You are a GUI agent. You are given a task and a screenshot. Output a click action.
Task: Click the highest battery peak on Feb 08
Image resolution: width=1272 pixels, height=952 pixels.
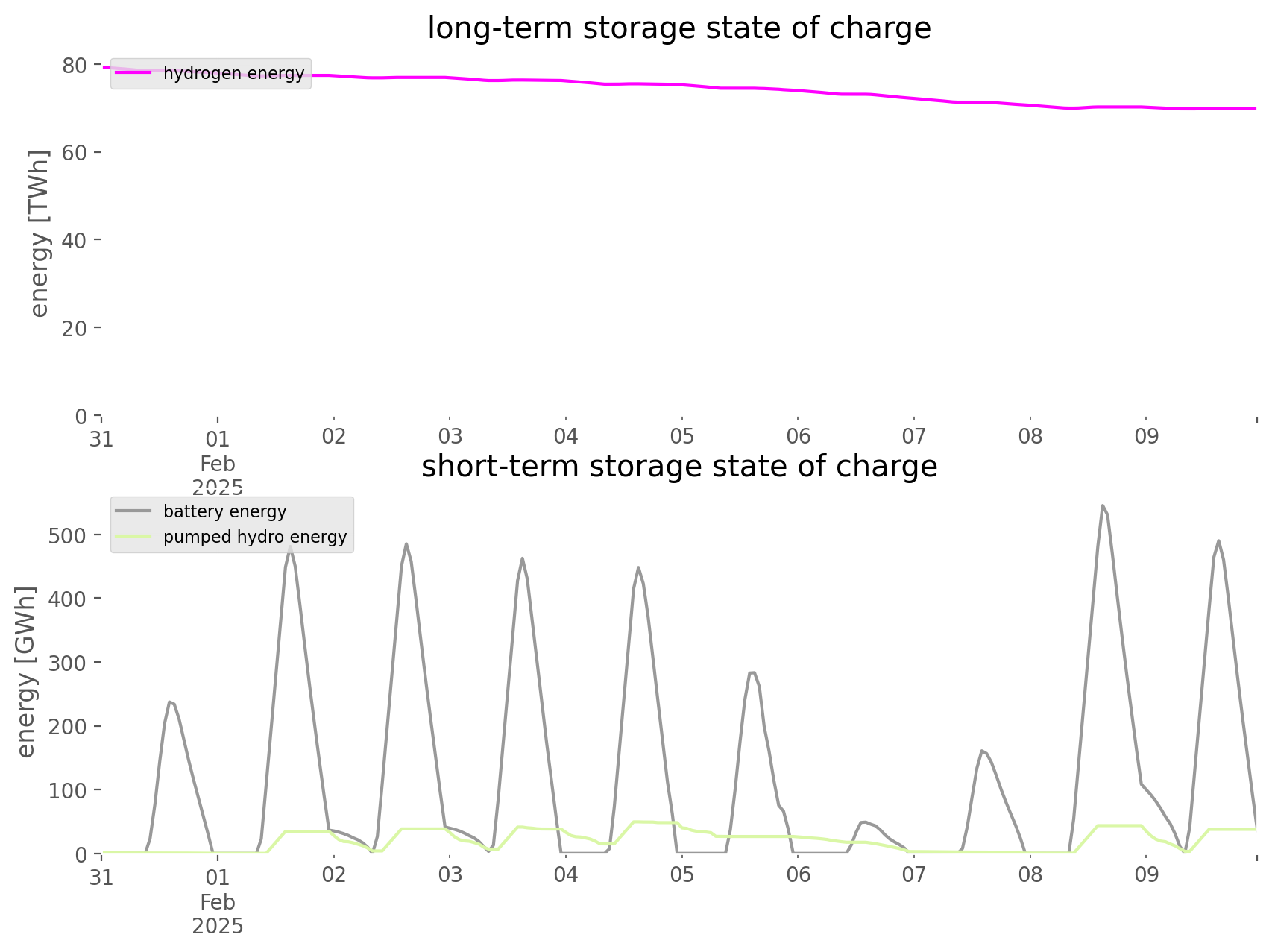point(1103,505)
